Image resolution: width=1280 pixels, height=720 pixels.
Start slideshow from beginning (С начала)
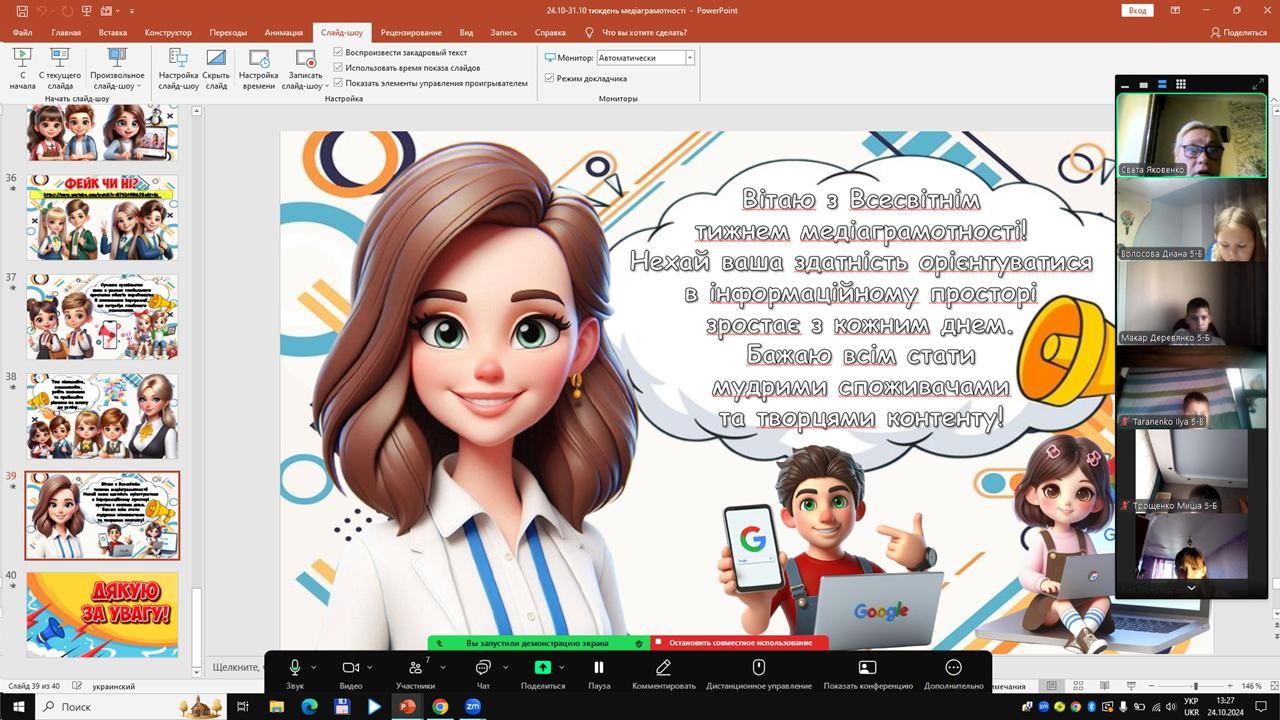tap(22, 68)
